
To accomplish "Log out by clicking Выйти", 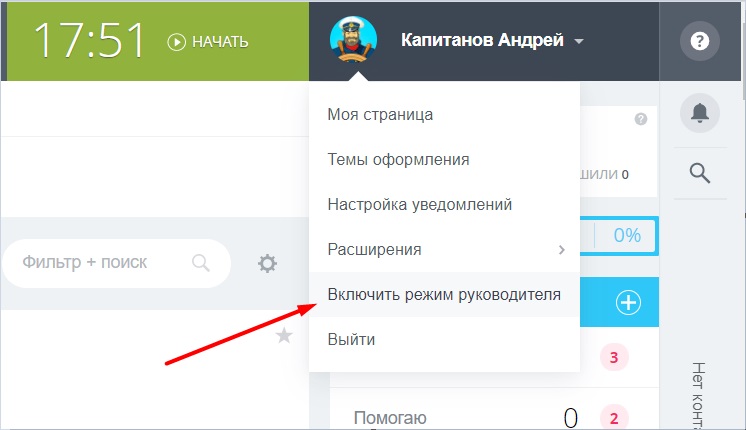I will pos(352,340).
